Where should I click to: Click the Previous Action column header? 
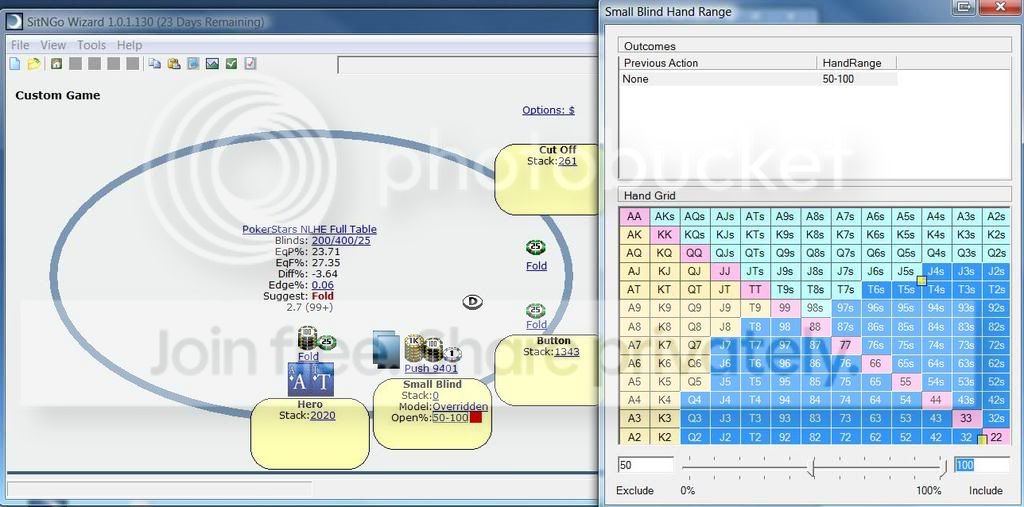point(718,63)
